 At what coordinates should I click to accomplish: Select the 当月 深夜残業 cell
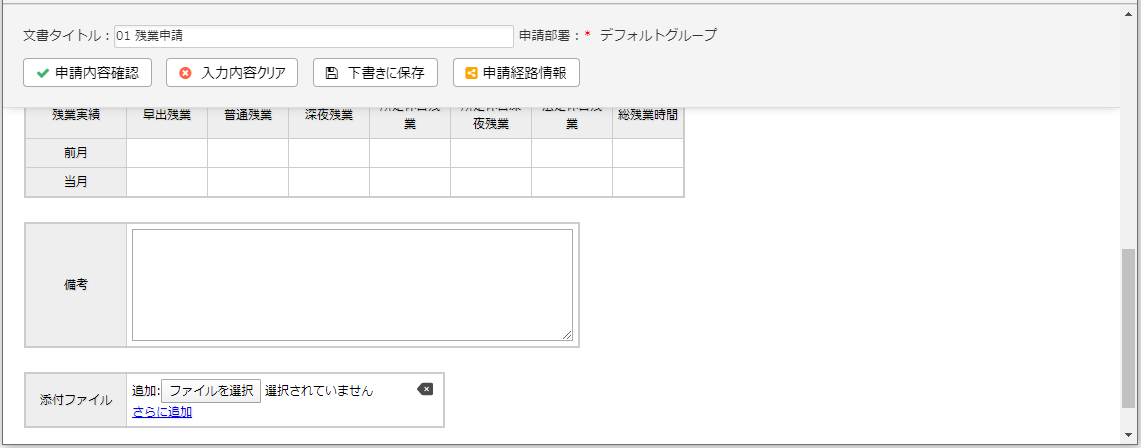(329, 182)
